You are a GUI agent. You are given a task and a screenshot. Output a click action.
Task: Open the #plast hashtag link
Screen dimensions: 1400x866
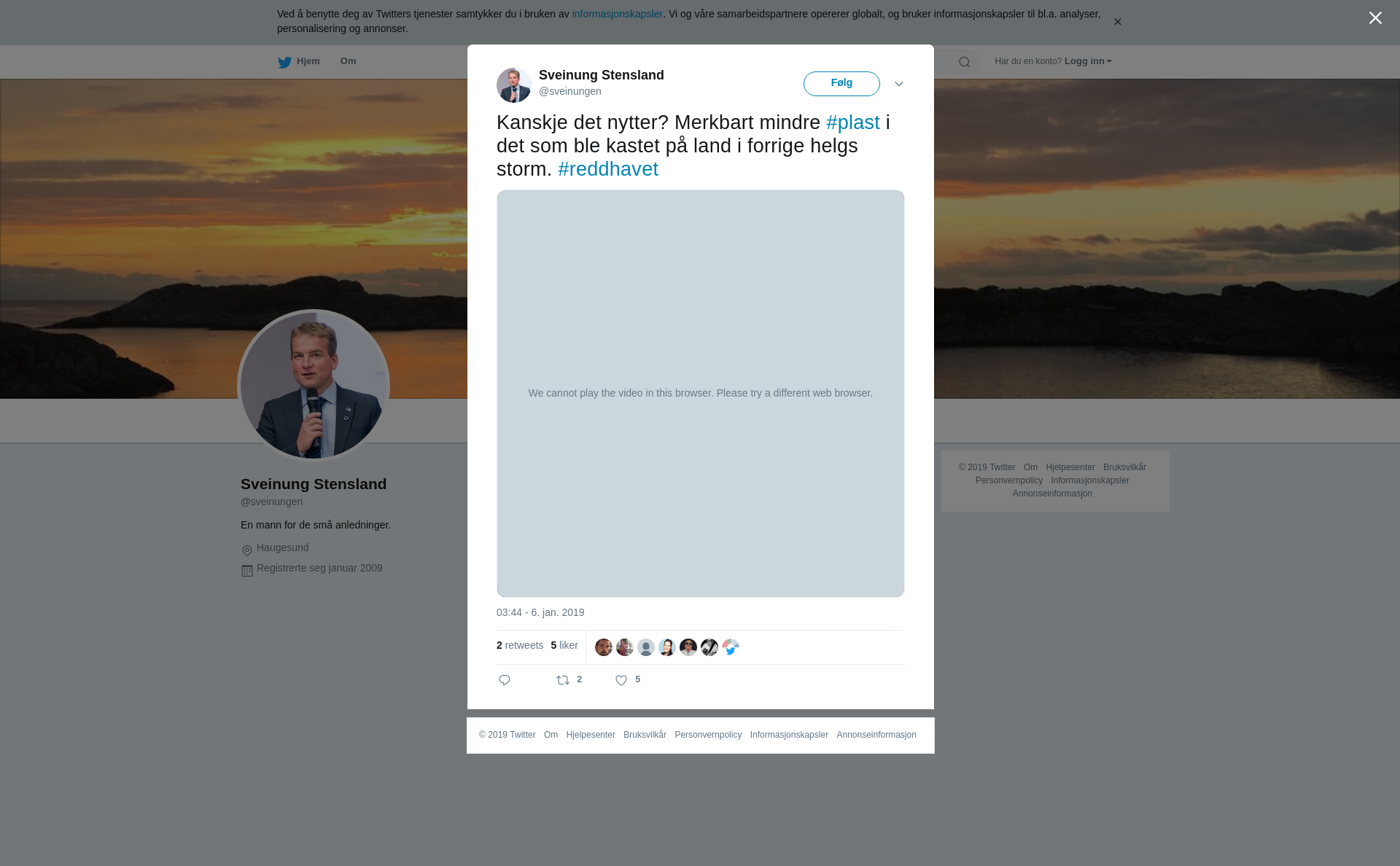853,122
